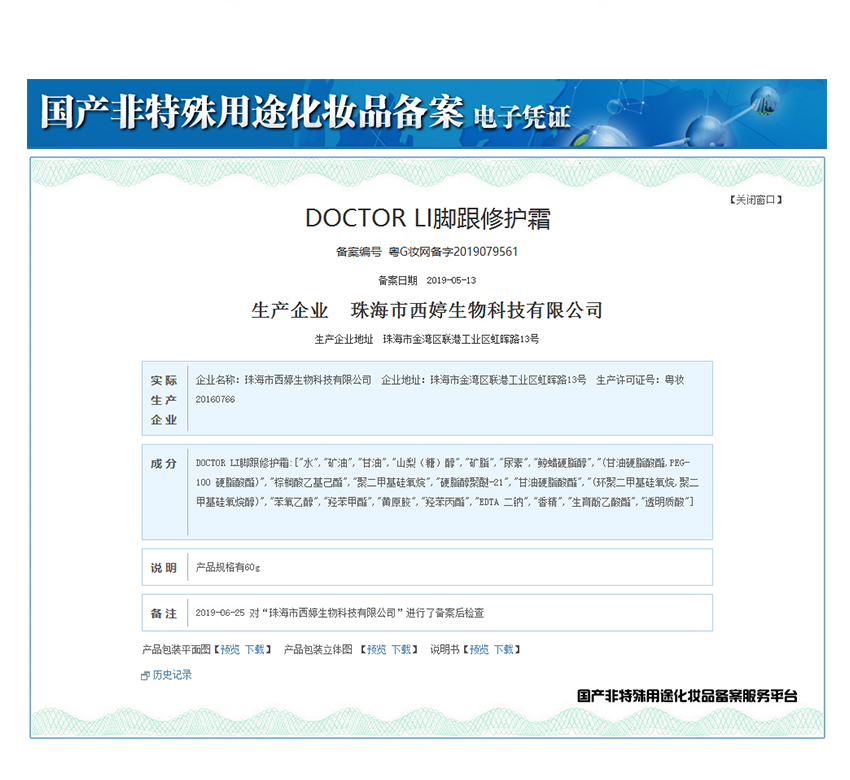This screenshot has height=780, width=850.
Task: Click the 历史记录 window icon
Action: 145,675
